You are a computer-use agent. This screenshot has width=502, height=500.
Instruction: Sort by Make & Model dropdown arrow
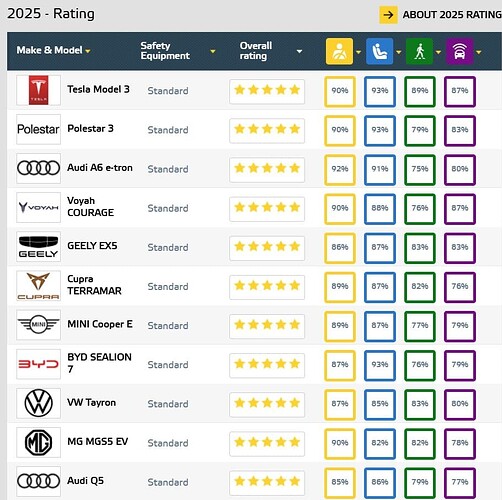[88, 51]
